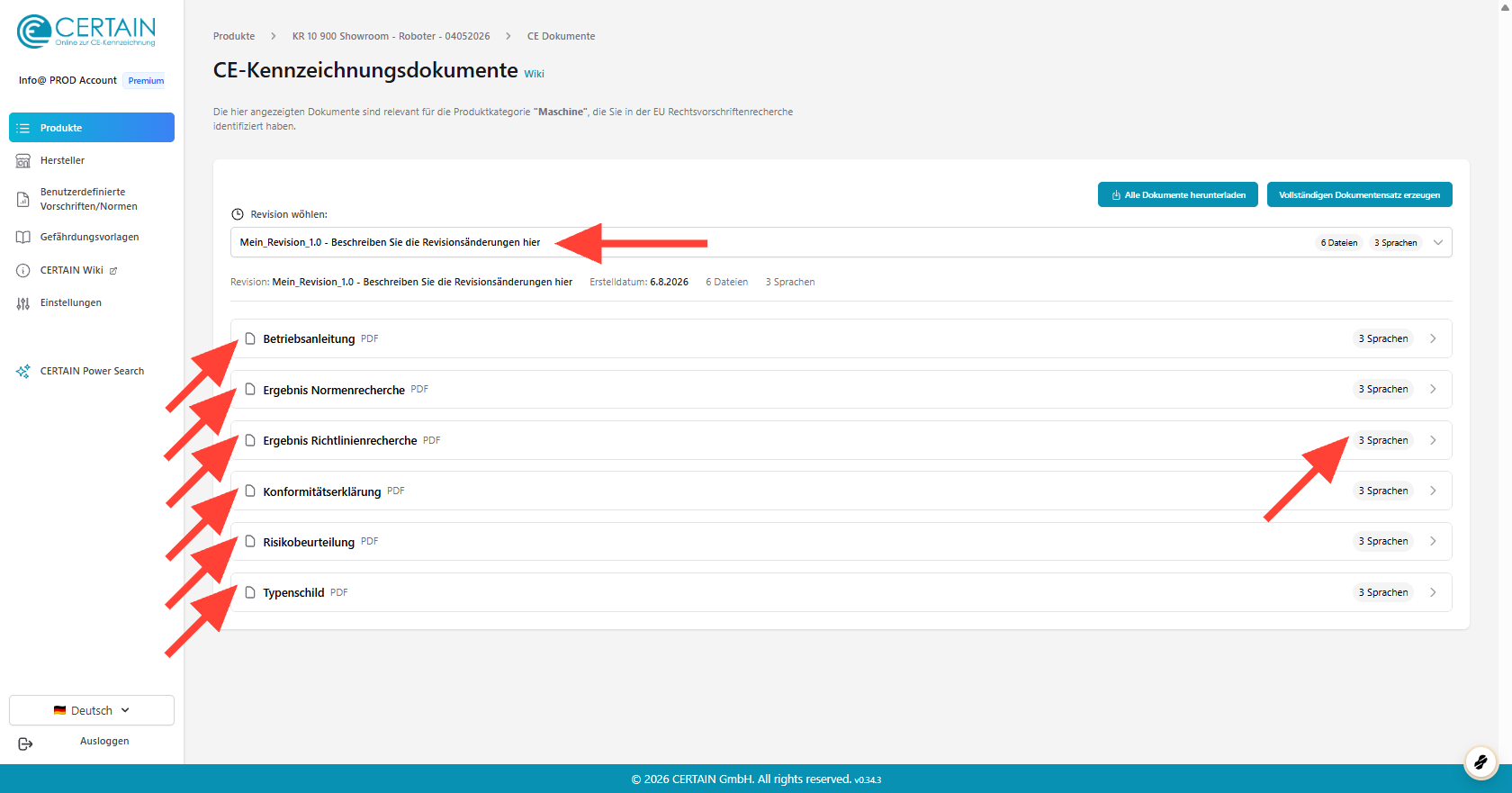Expand the Typenschild row chevron

1433,592
